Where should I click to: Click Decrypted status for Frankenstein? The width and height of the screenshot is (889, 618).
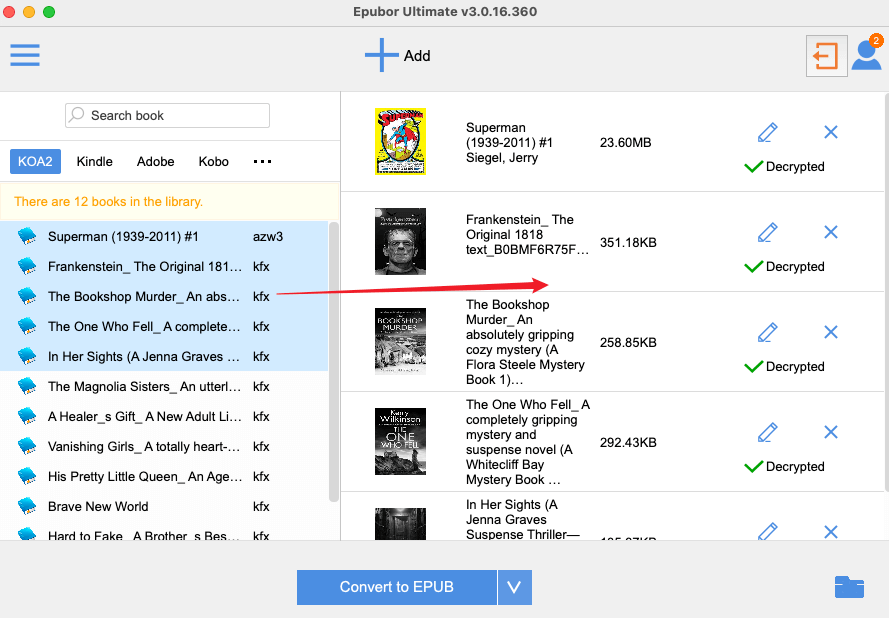point(784,266)
